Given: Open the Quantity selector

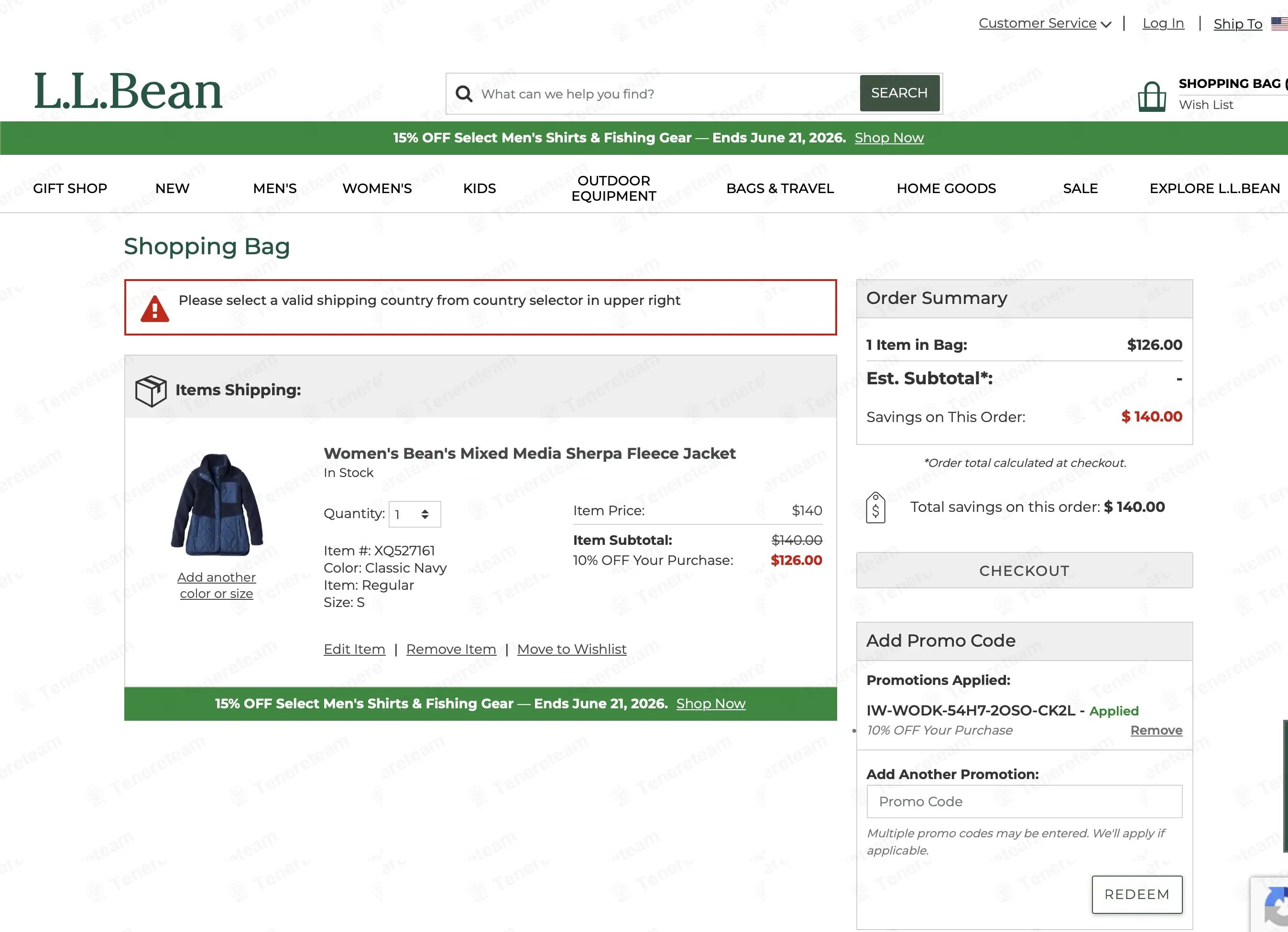Looking at the screenshot, I should tap(415, 514).
